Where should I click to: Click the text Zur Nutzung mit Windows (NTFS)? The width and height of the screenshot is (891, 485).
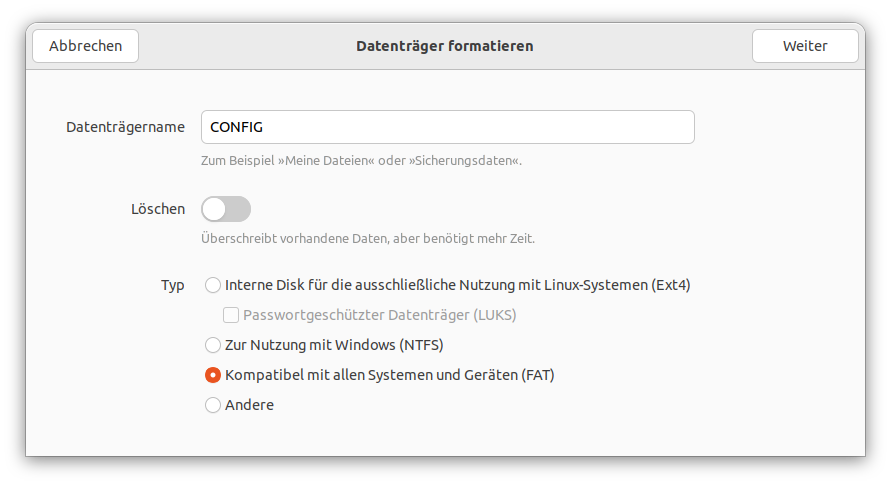334,345
